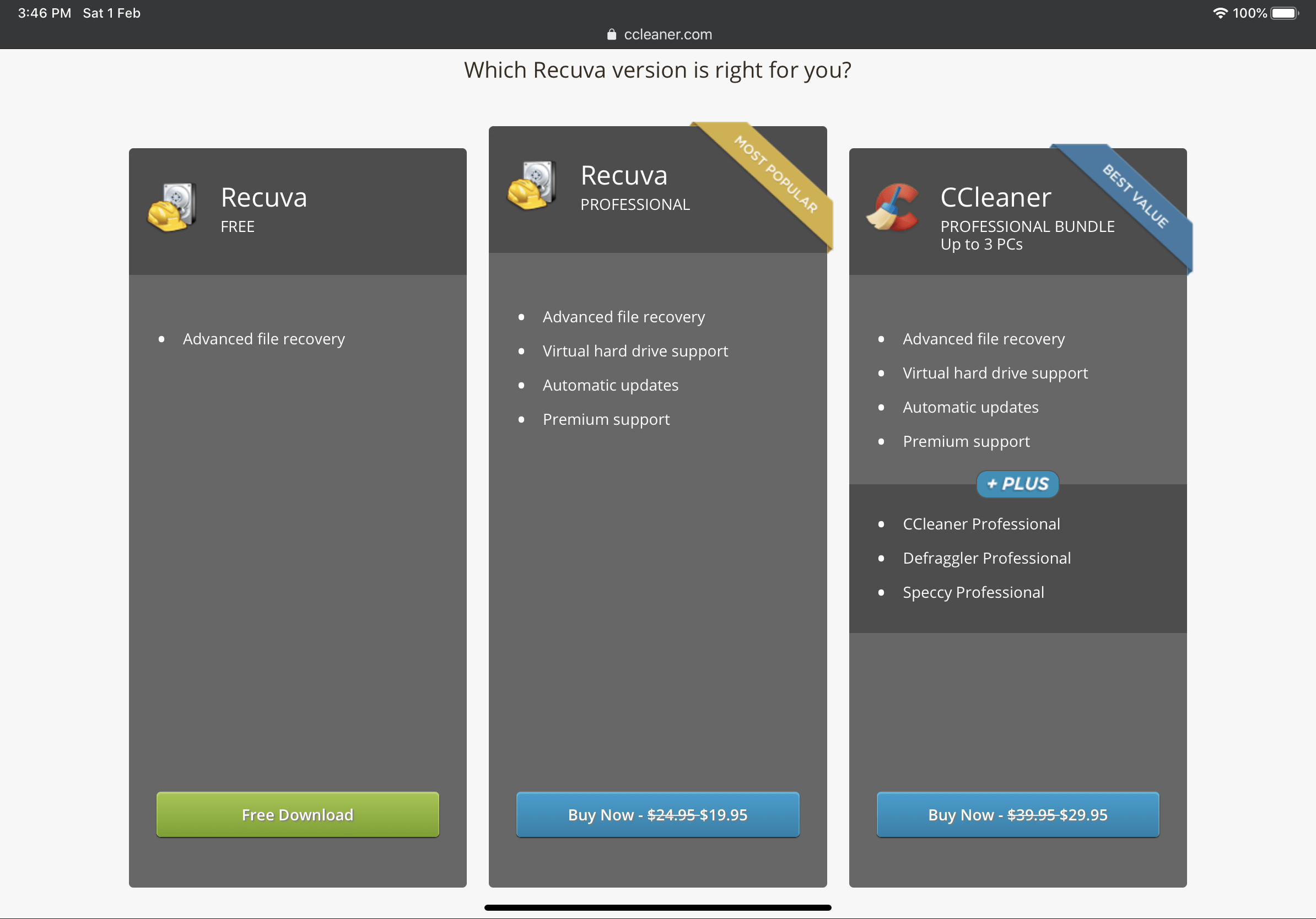Click 'Premium support' in Recuva Professional card
The width and height of the screenshot is (1316, 919).
tap(606, 419)
